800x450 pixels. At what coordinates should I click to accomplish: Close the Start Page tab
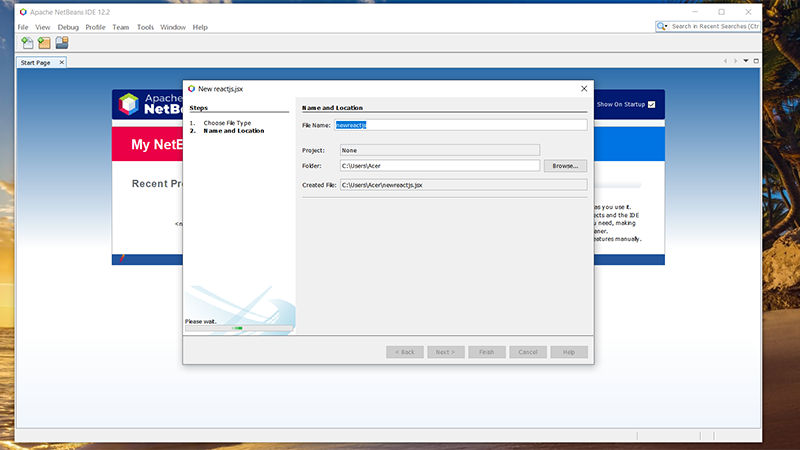coord(60,62)
